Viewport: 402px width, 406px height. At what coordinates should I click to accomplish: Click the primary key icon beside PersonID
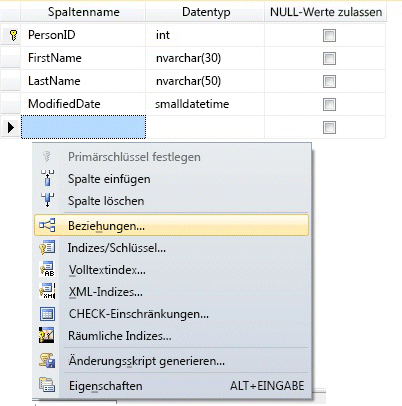tap(13, 35)
